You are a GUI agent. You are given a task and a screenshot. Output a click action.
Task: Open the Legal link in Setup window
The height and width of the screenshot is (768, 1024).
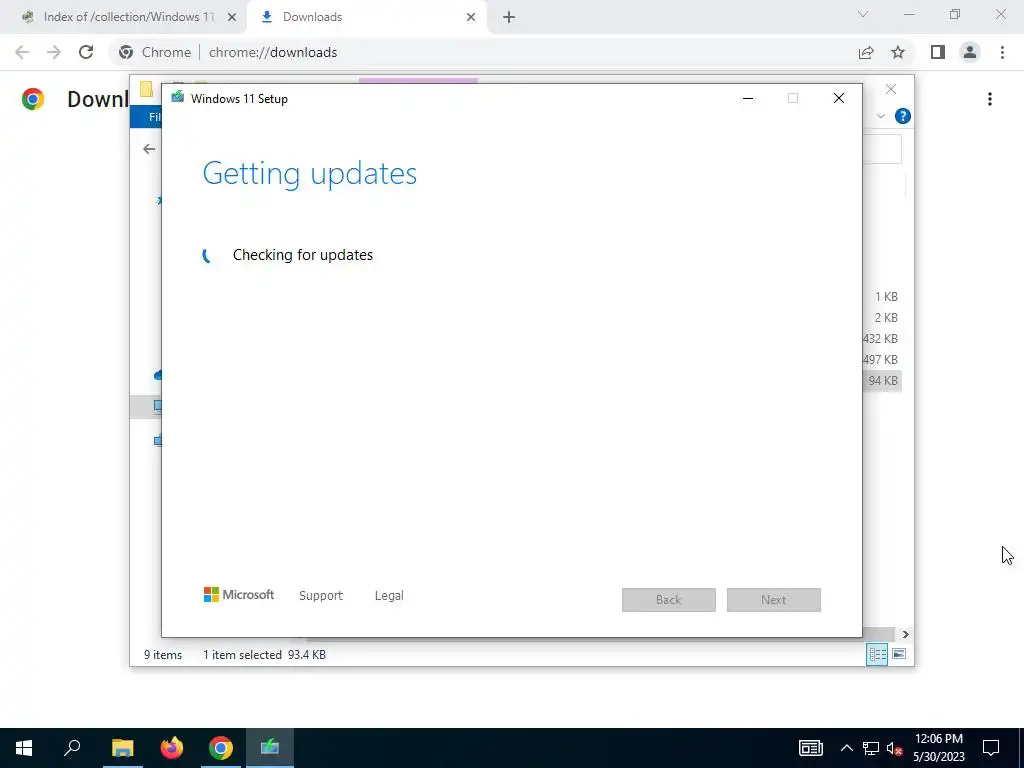click(389, 596)
